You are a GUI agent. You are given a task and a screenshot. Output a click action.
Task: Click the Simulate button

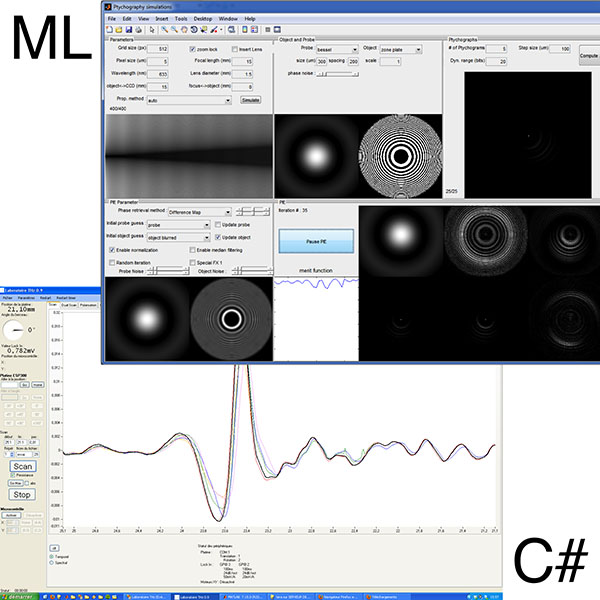pos(251,100)
